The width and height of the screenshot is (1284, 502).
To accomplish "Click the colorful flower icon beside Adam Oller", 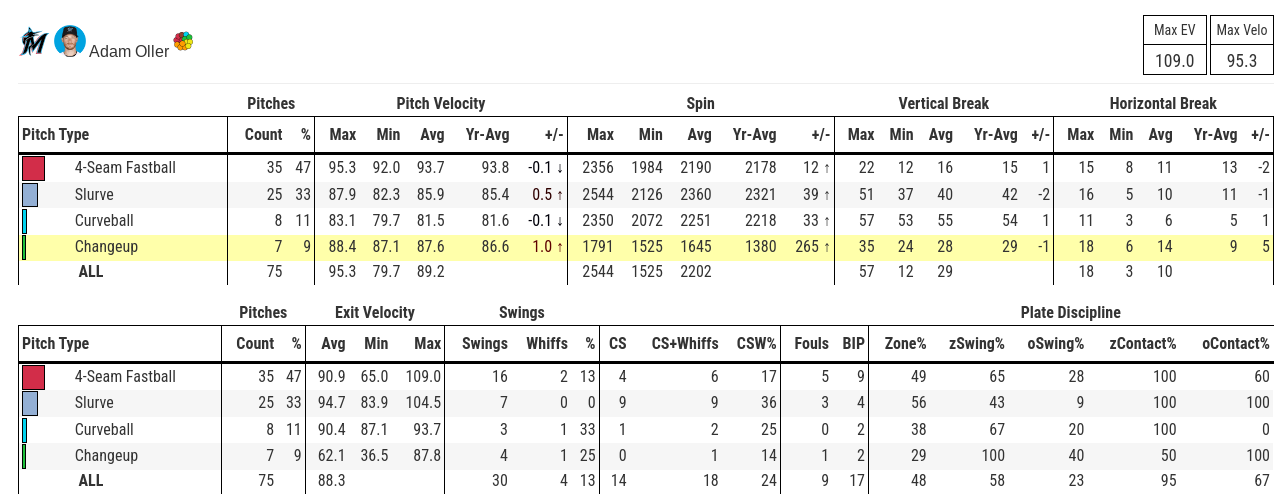I will tap(183, 41).
